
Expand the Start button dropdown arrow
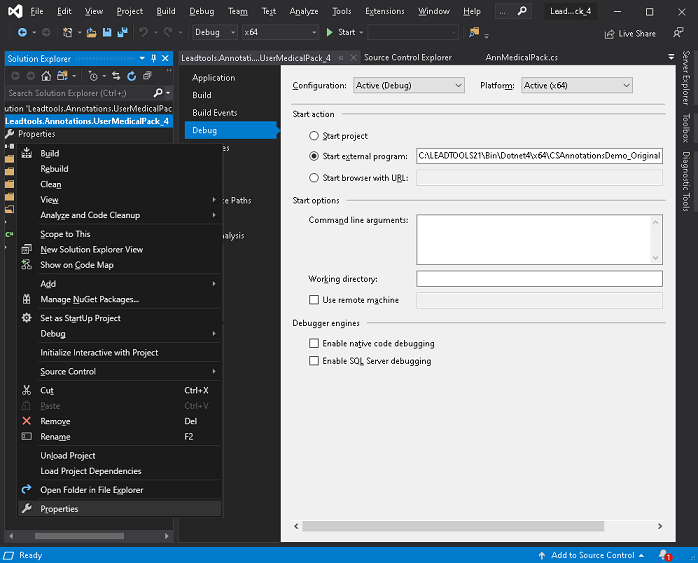tap(361, 32)
